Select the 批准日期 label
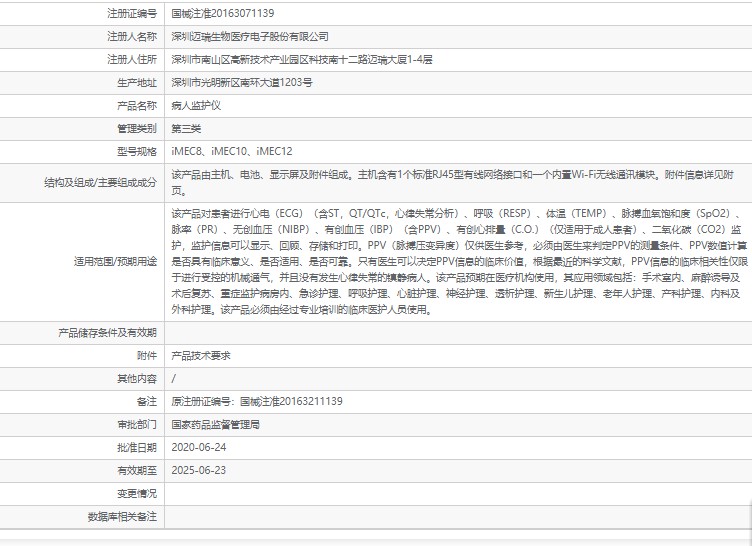 click(x=137, y=448)
